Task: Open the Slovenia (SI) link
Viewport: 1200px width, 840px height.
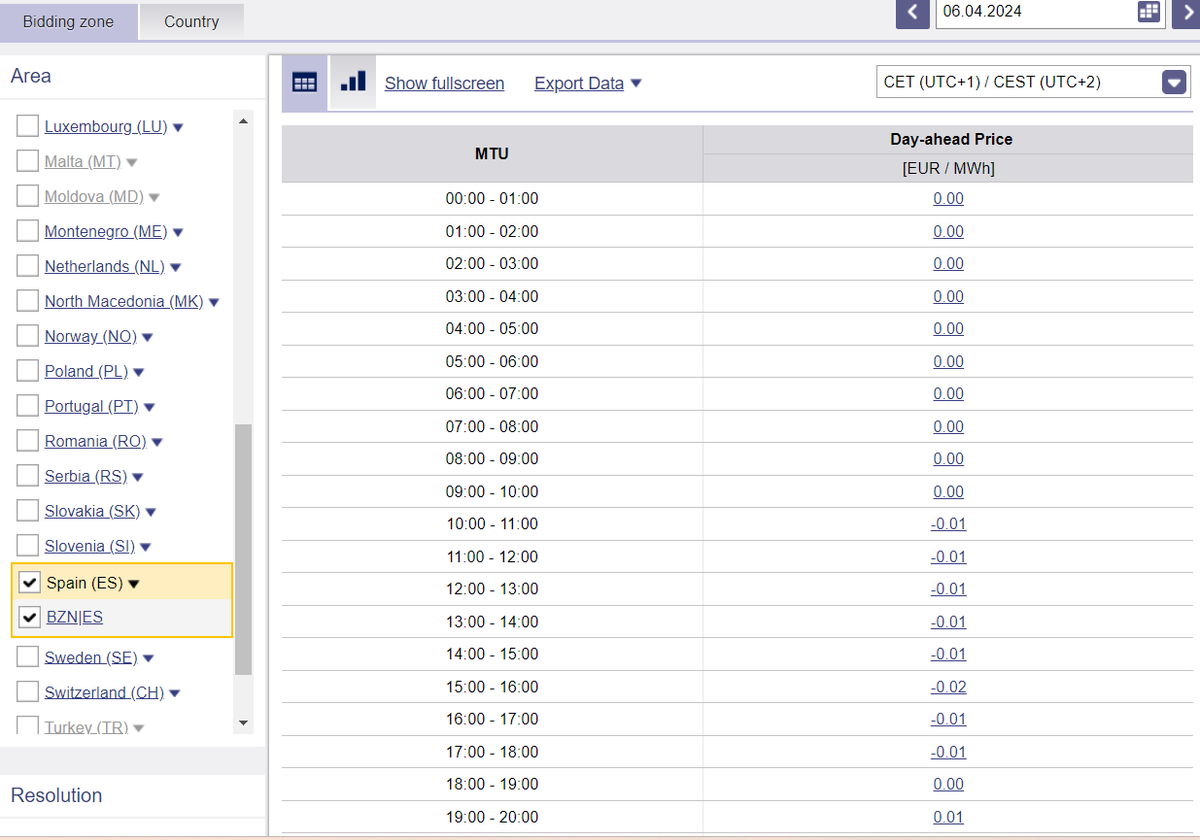Action: 89,546
